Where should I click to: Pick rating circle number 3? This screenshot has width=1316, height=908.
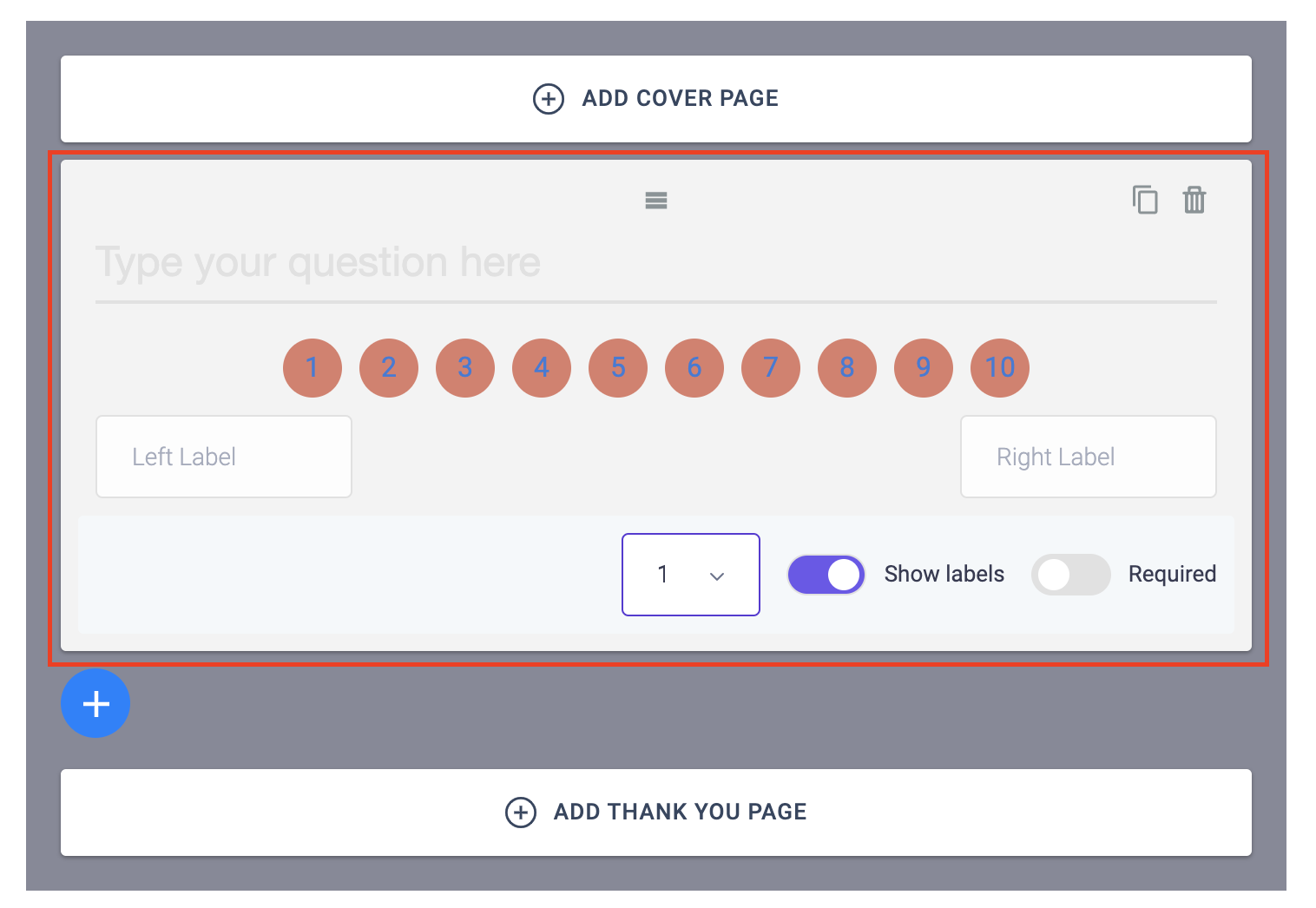[x=465, y=368]
